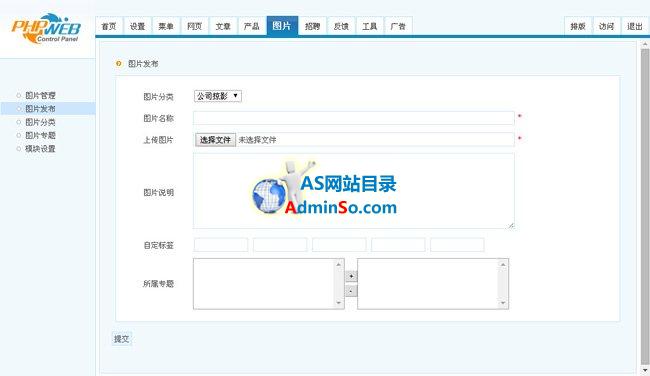Click the right topic list's up arrow
650x376 pixels.
(x=503, y=264)
